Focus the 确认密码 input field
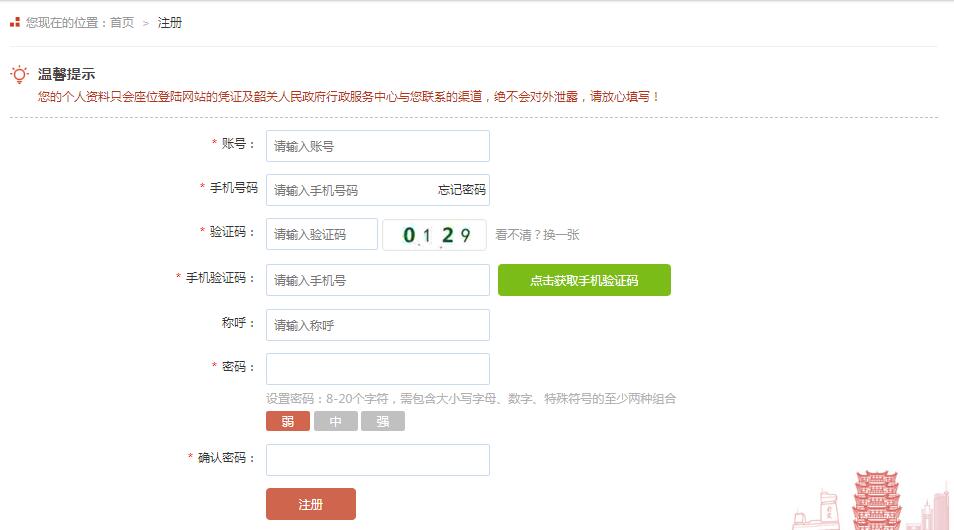 378,460
